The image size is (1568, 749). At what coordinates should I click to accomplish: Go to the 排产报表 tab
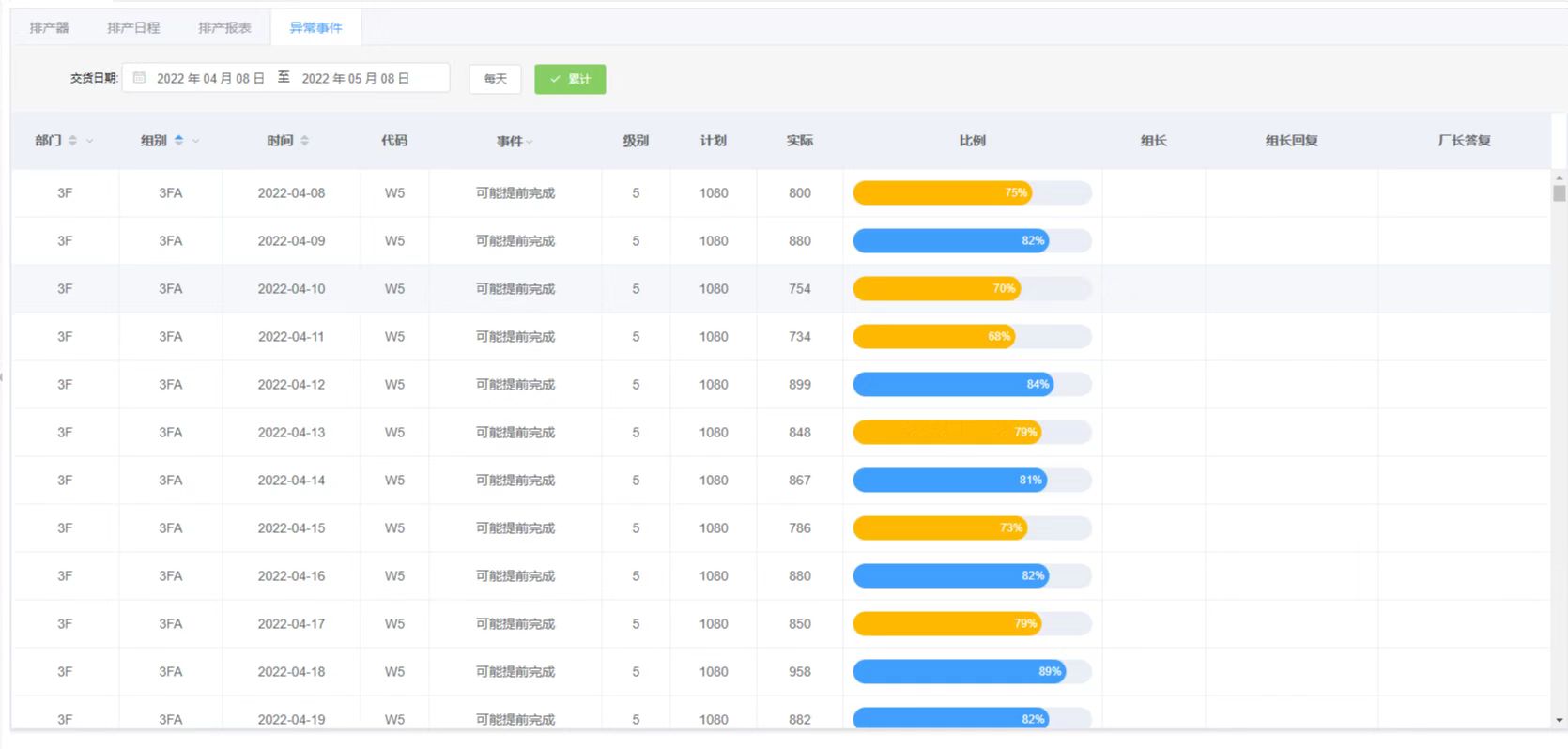coord(224,28)
